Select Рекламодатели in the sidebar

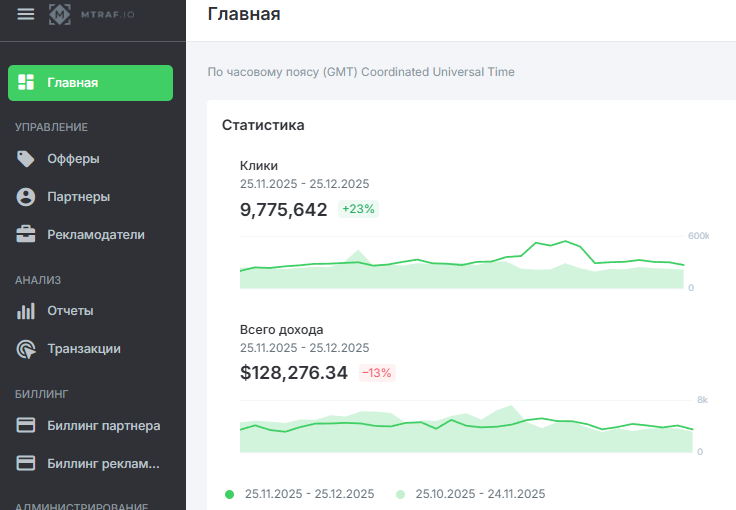click(x=96, y=235)
